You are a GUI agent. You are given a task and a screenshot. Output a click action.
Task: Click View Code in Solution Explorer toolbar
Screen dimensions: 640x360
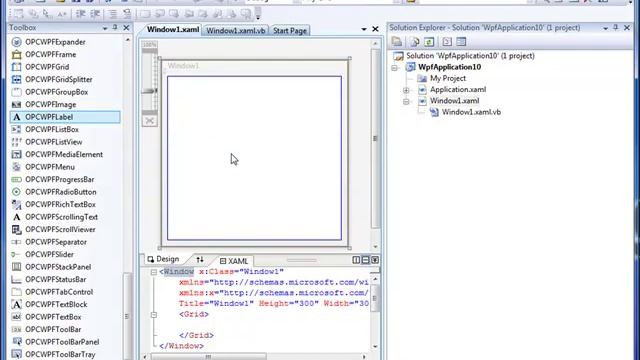click(x=447, y=42)
